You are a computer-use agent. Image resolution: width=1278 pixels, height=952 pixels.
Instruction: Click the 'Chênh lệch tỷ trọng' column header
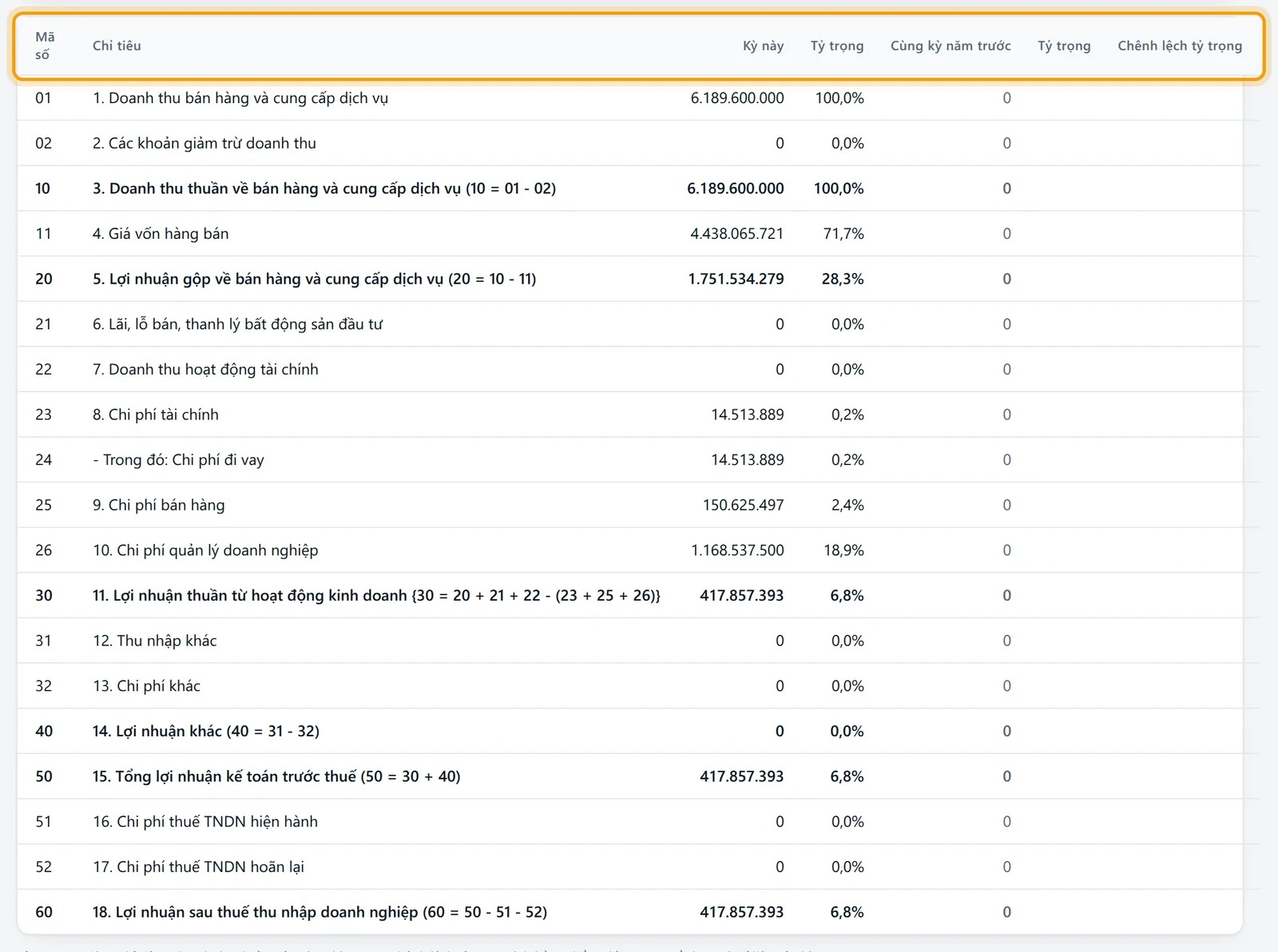coord(1180,46)
